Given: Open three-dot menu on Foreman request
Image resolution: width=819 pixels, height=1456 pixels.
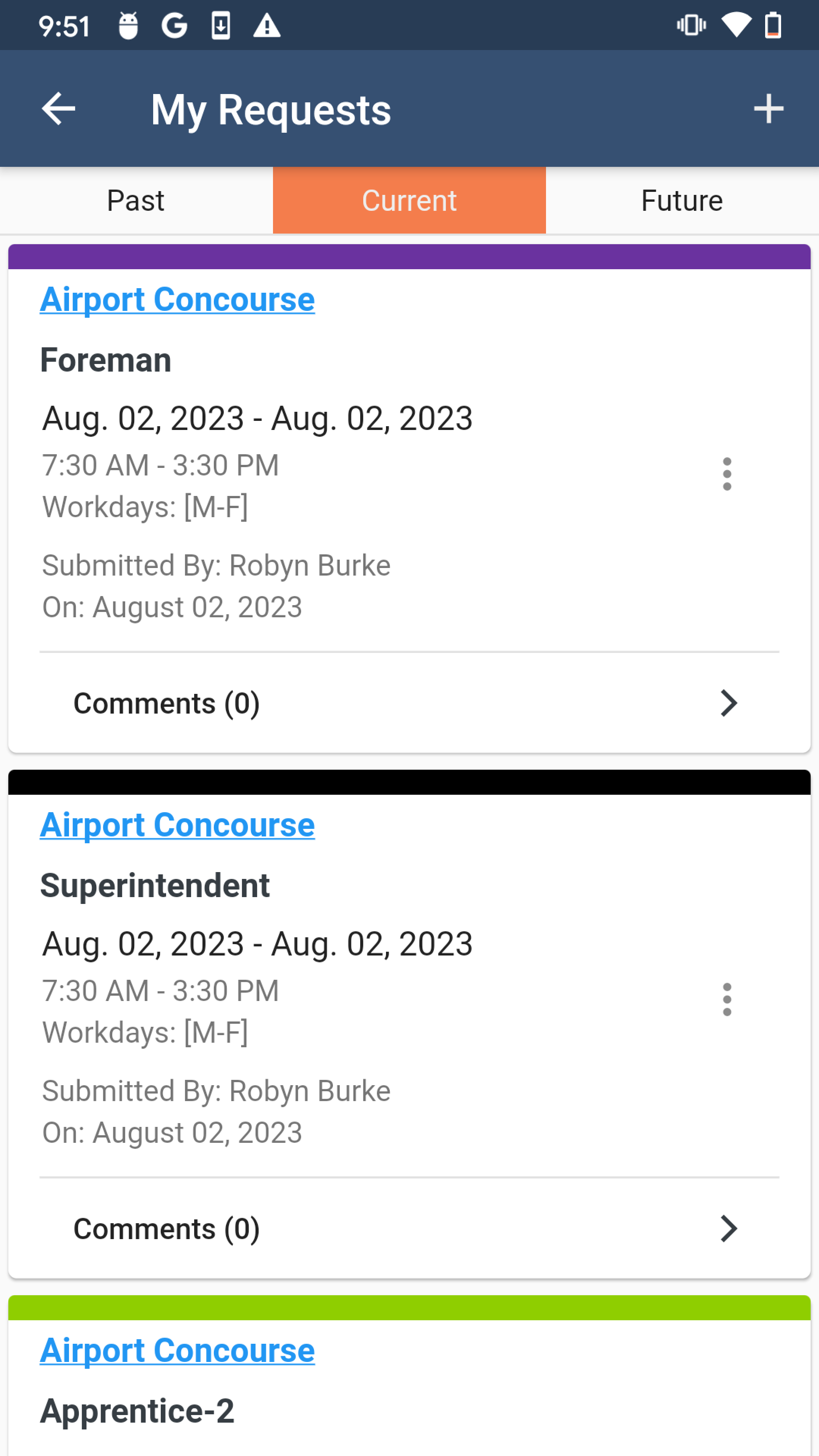Looking at the screenshot, I should point(727,474).
